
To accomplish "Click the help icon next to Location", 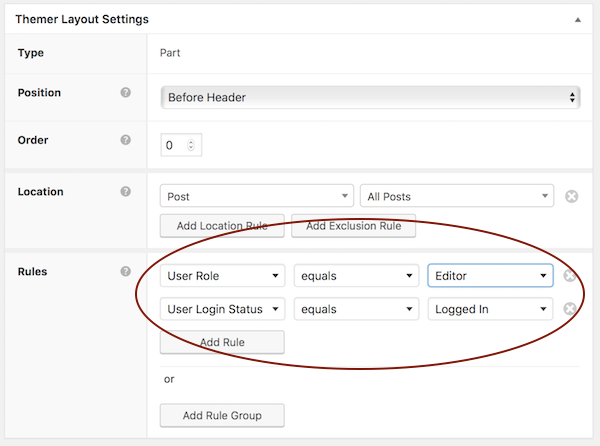I will tap(126, 192).
